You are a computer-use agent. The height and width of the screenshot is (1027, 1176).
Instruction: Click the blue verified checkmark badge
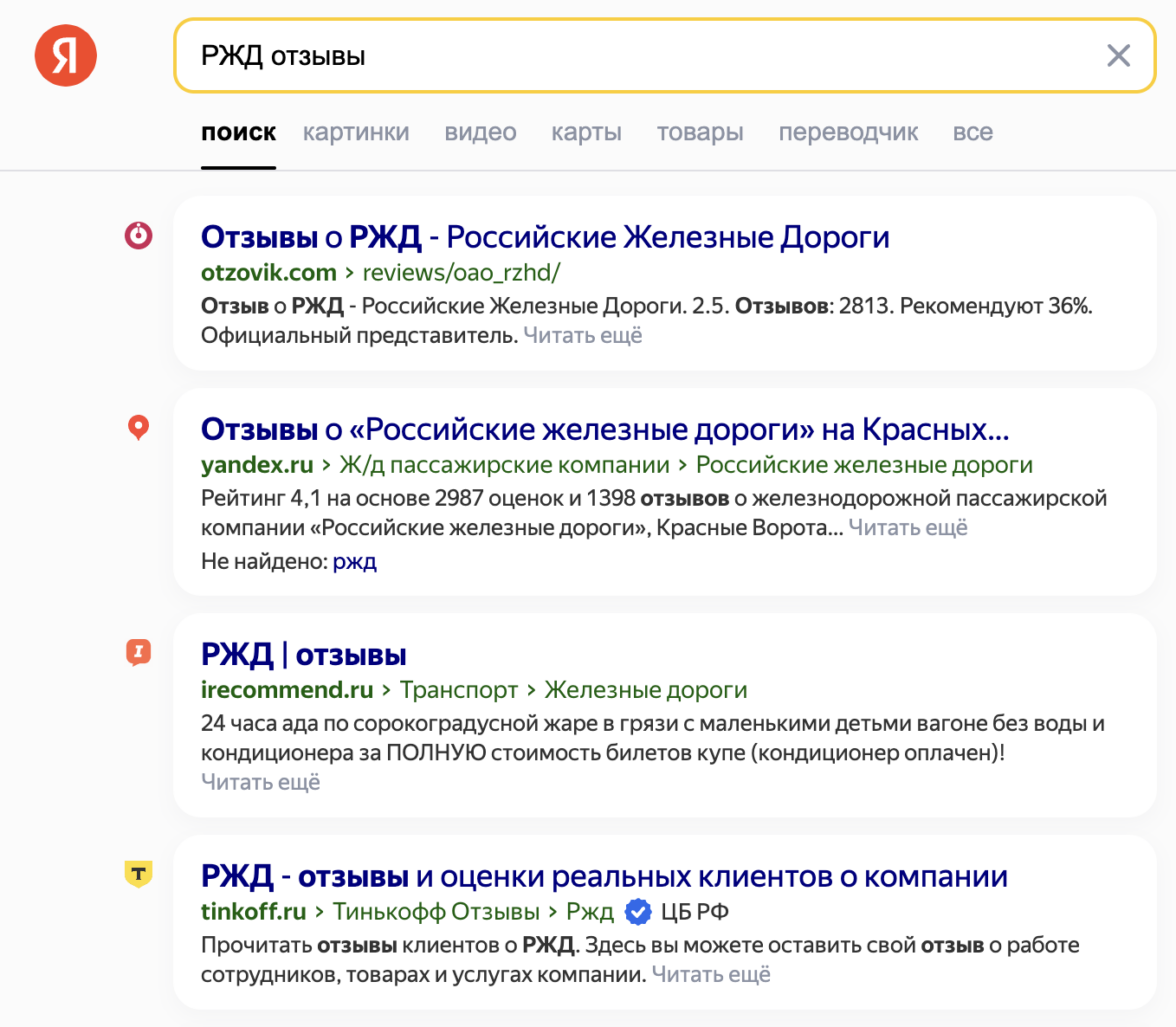click(637, 911)
